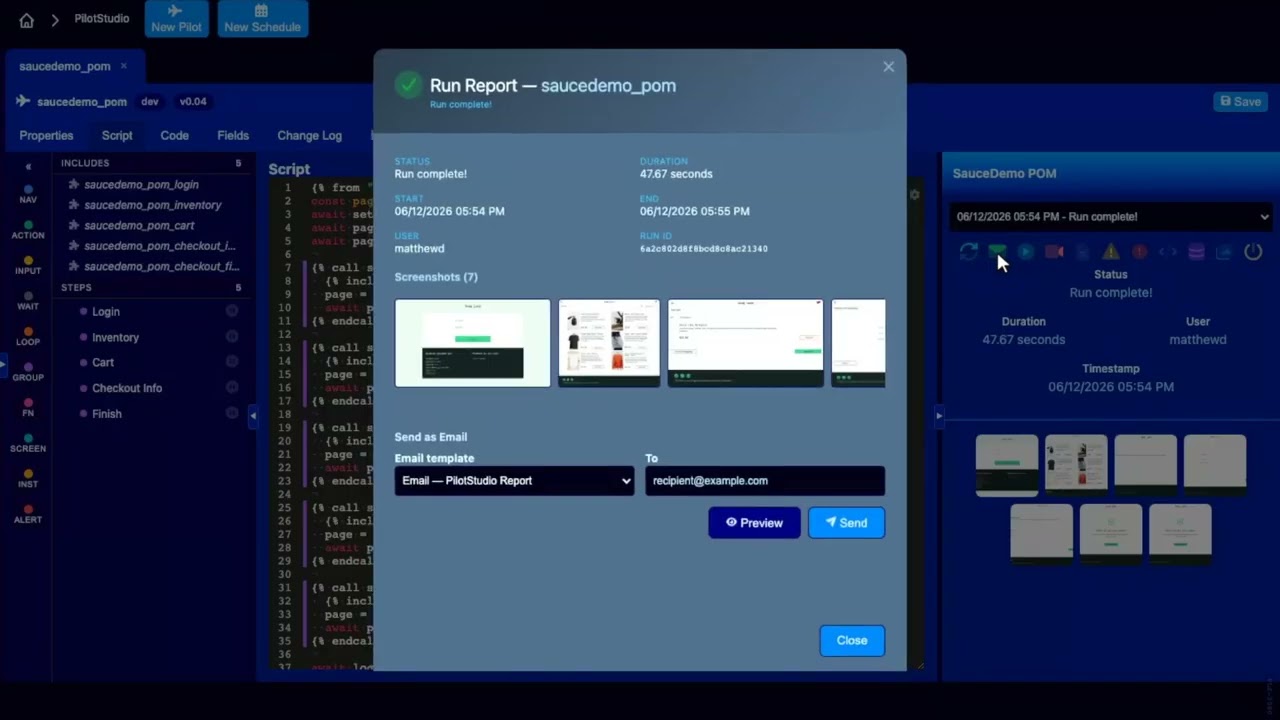
Task: Collapse the SauceDemo POM panel via right arrow
Action: click(938, 415)
